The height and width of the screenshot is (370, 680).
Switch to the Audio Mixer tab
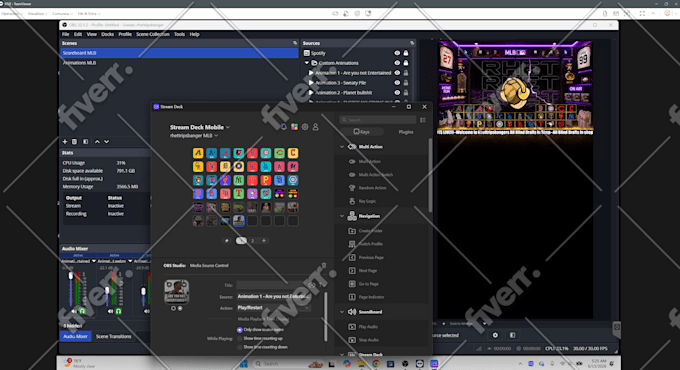click(x=75, y=336)
